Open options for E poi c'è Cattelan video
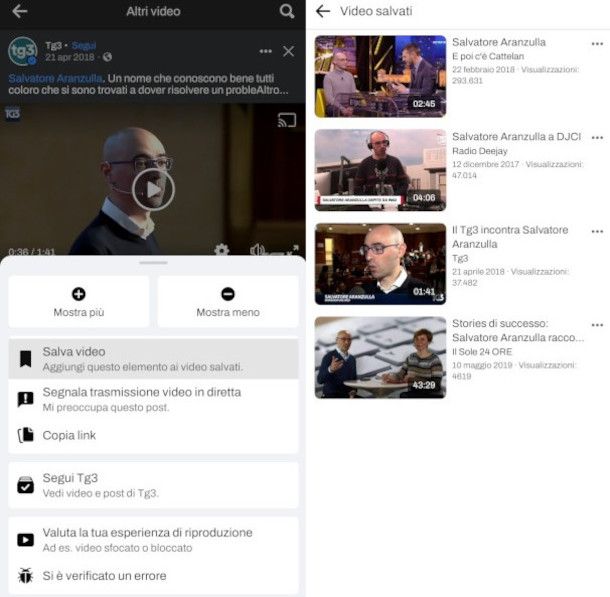The height and width of the screenshot is (597, 610). coord(597,44)
